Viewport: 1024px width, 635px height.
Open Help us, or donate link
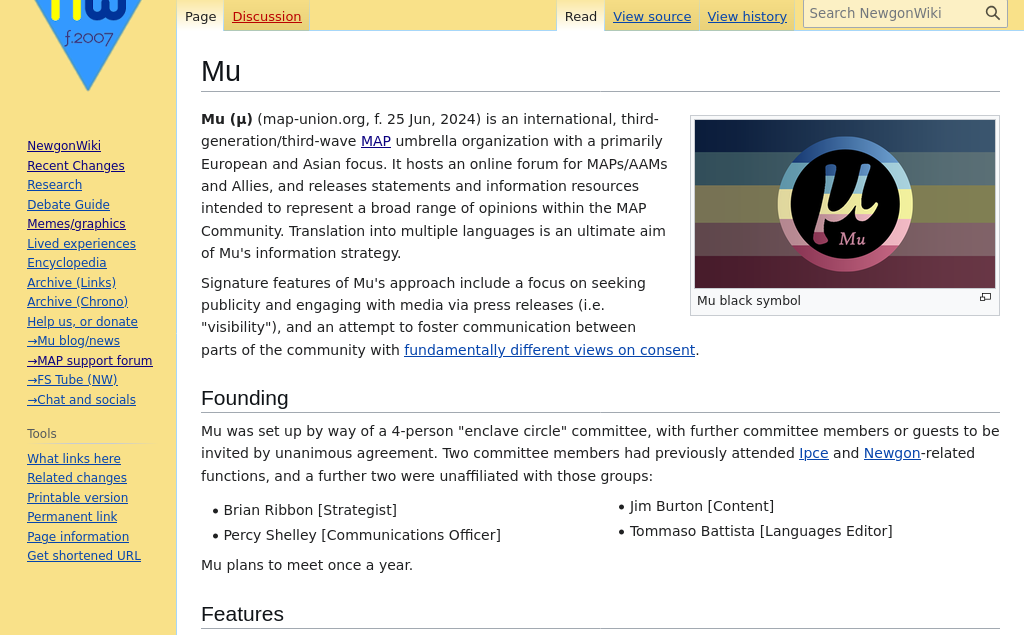point(82,321)
